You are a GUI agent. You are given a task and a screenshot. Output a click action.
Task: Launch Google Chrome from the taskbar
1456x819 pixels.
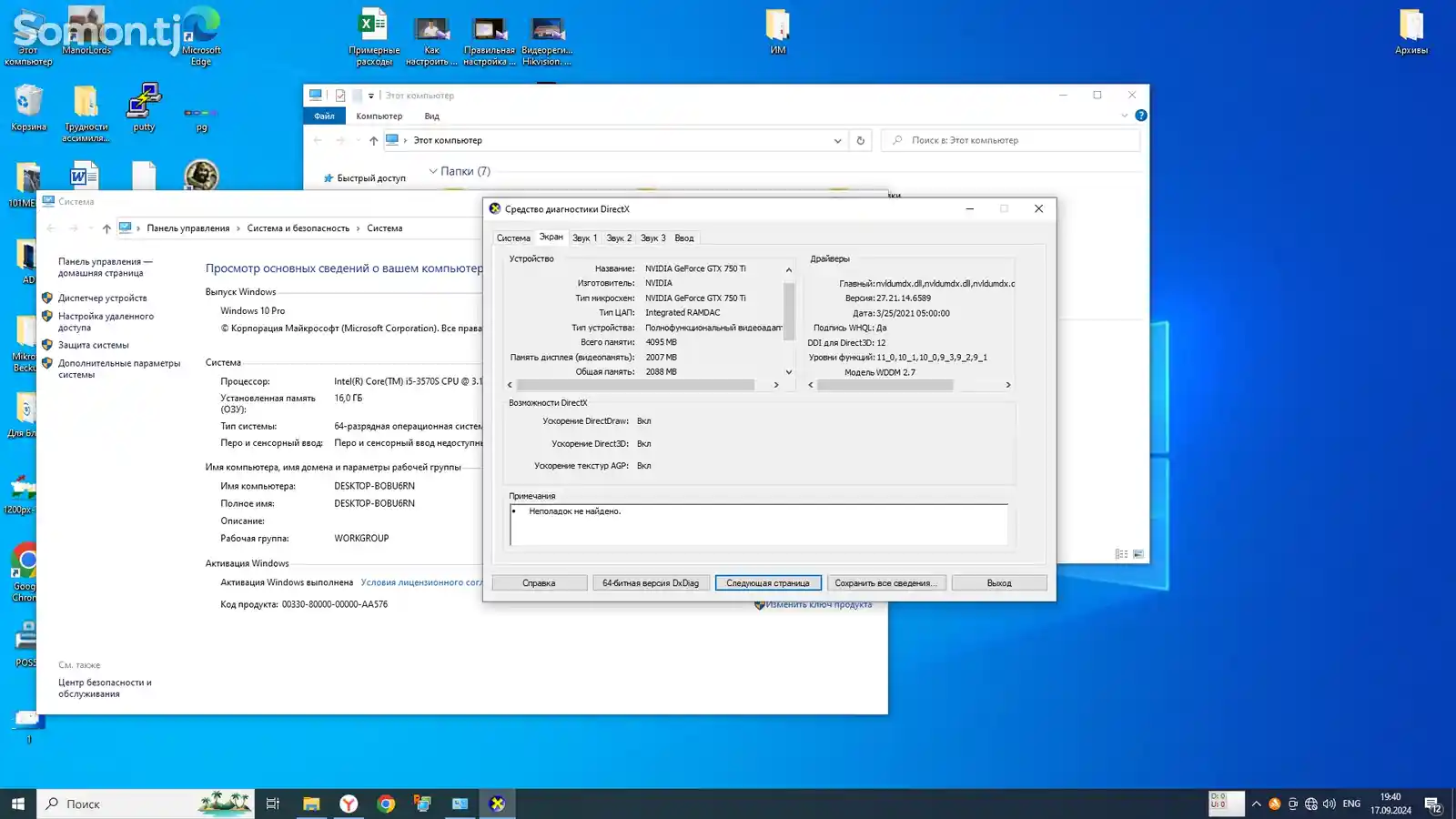[386, 804]
